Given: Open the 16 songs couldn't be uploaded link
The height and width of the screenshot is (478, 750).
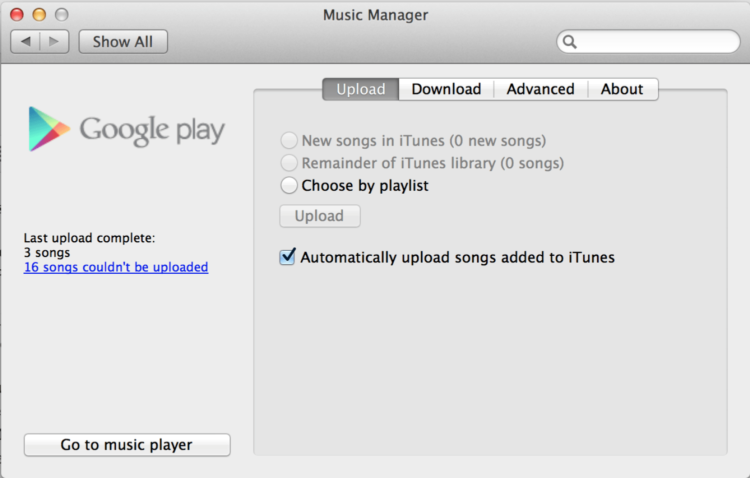Looking at the screenshot, I should (x=116, y=267).
